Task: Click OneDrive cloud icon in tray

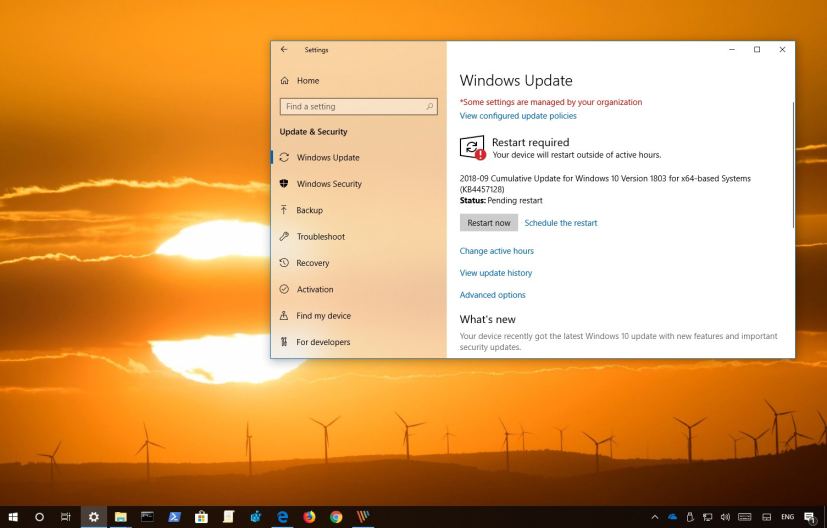Action: [672, 517]
